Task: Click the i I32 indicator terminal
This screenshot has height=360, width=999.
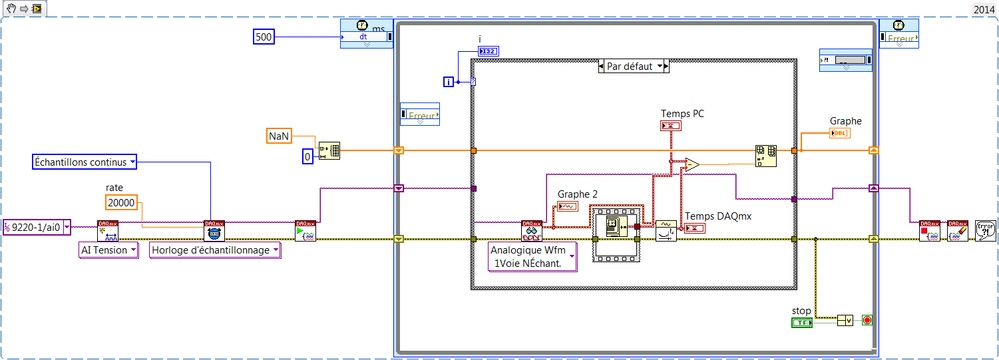Action: tap(488, 51)
